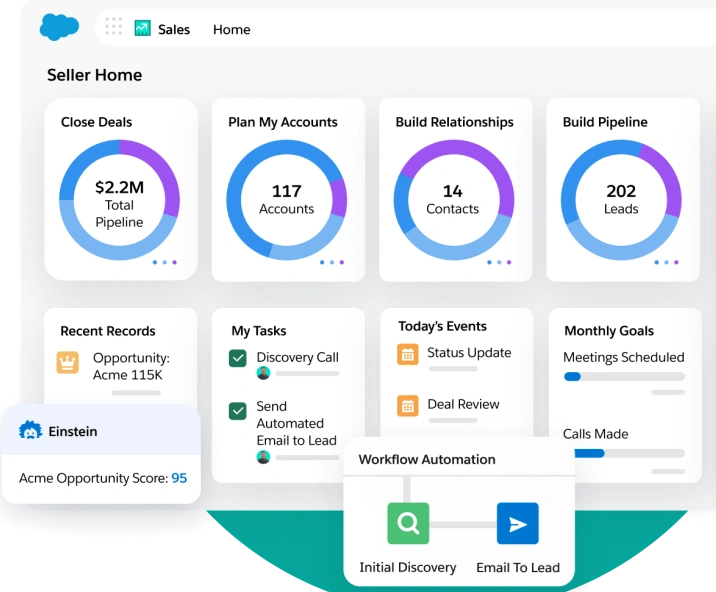Click the 117 Accounts value
Image resolution: width=716 pixels, height=592 pixels.
click(287, 199)
